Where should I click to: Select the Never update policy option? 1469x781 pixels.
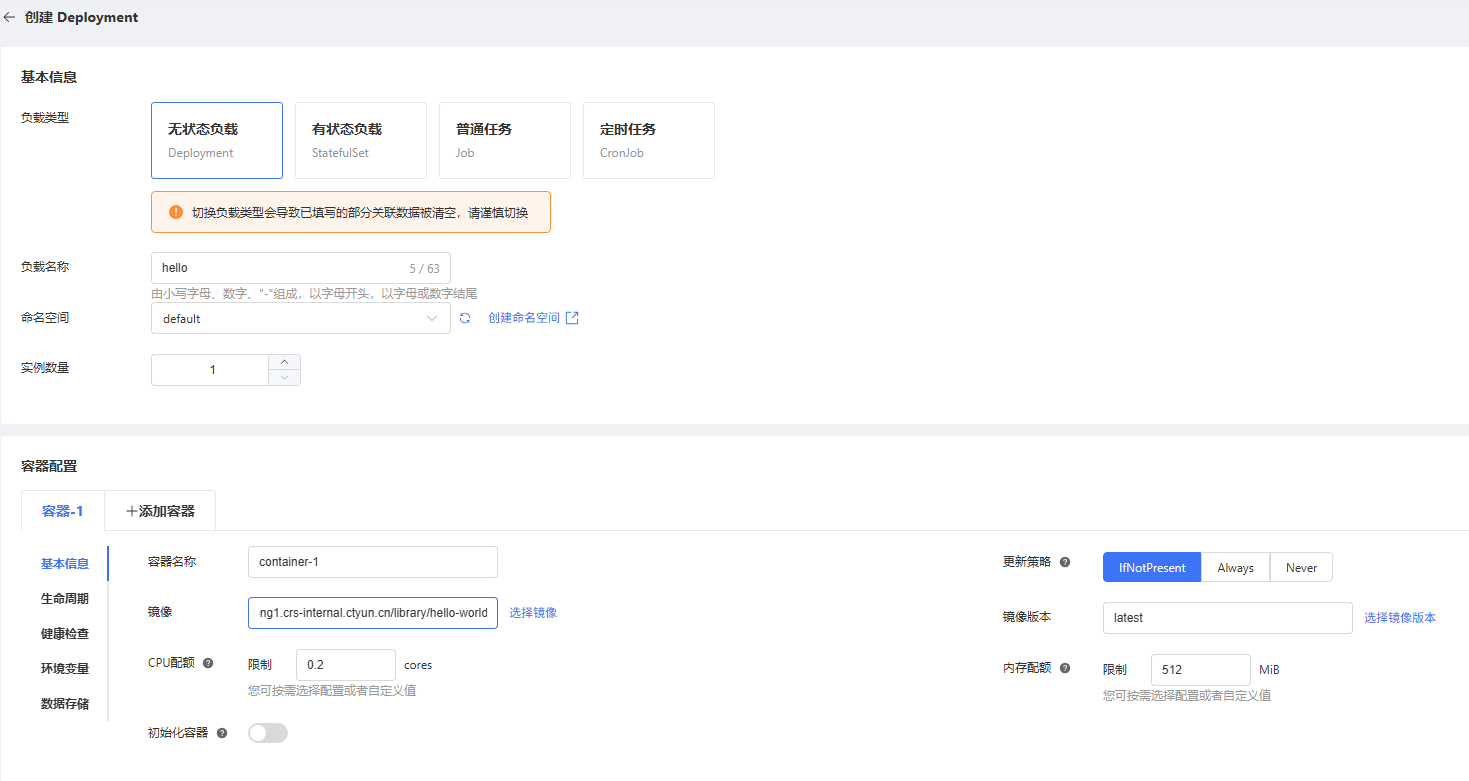pos(1301,568)
